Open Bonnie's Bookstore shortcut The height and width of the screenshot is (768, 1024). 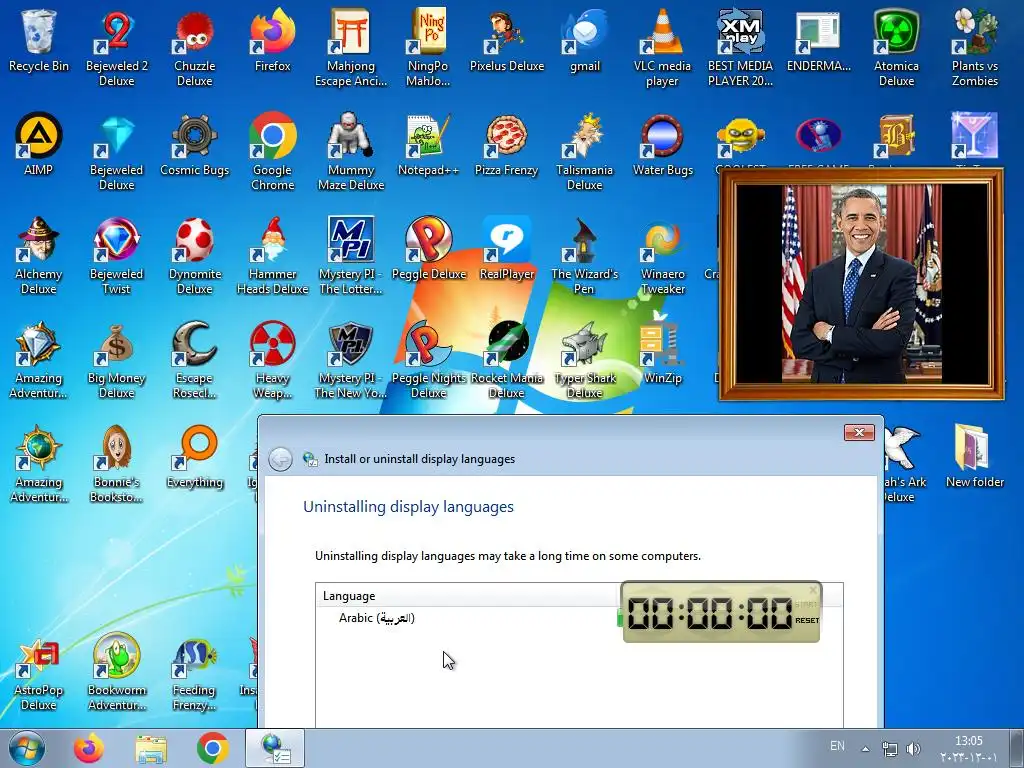tap(116, 462)
